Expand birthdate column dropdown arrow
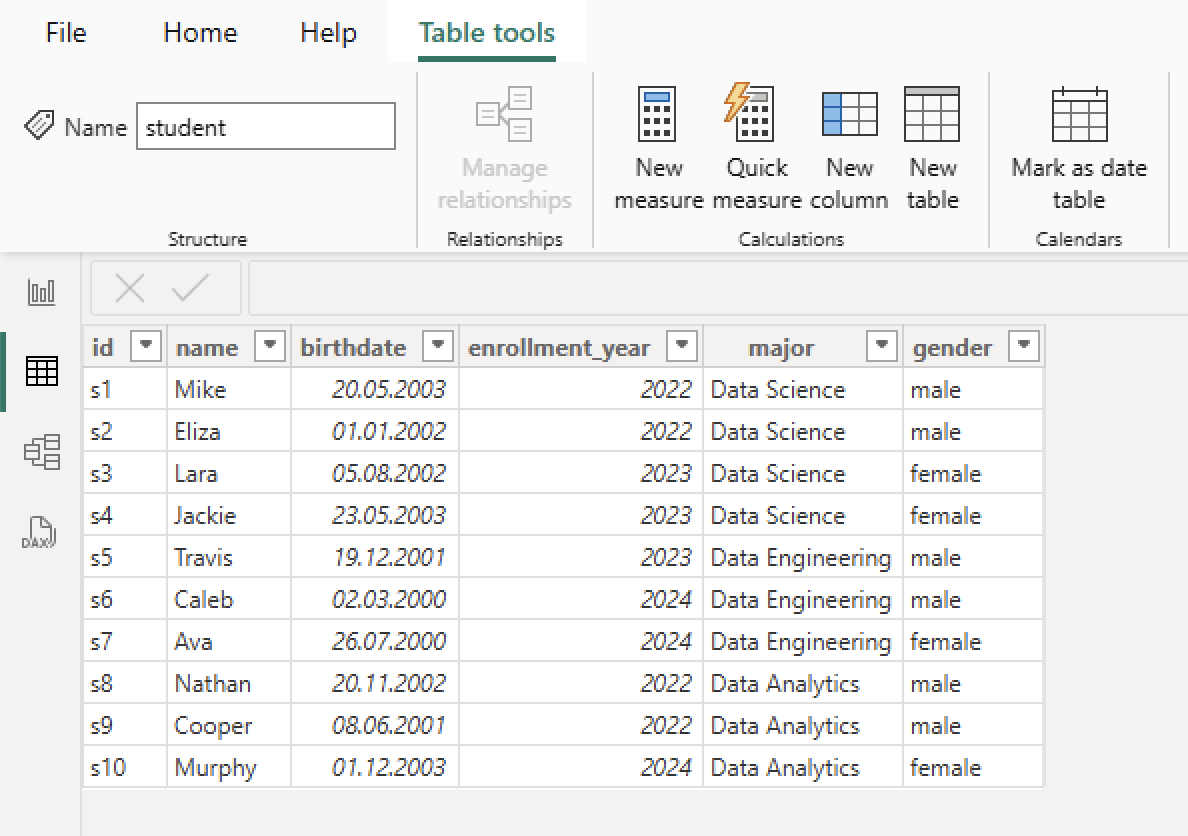Screen dimensions: 1188x836 [438, 347]
